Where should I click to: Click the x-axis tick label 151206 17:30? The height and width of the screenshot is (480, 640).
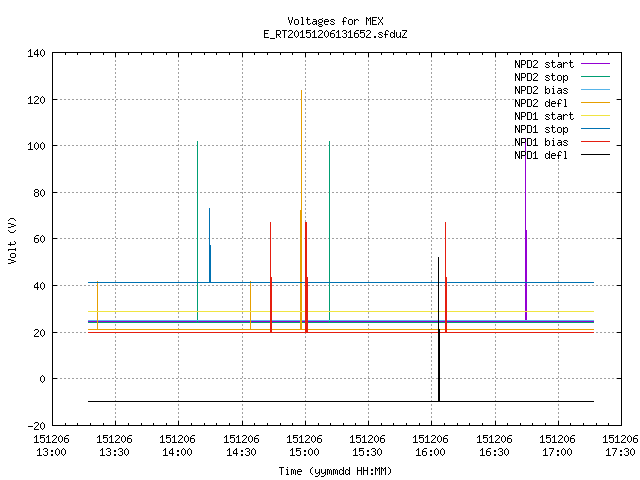[x=620, y=446]
